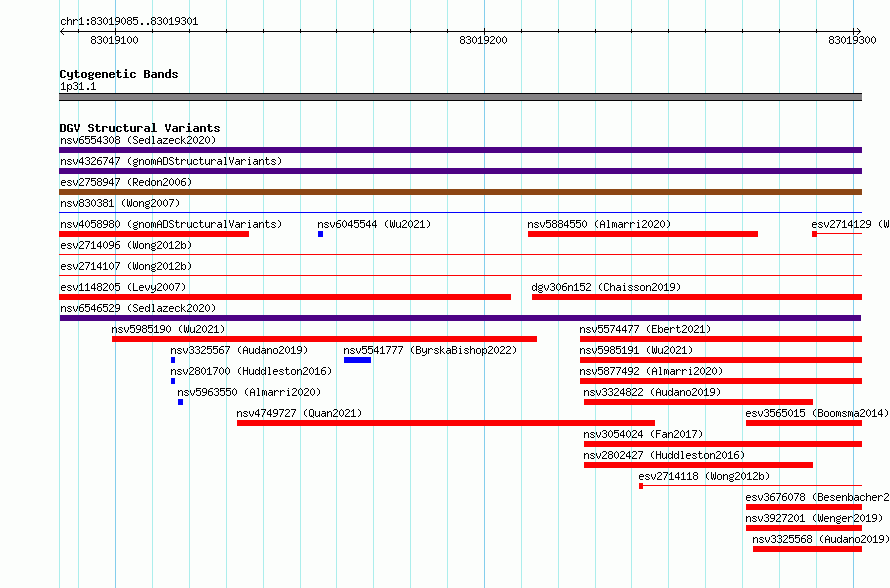Open the esv2714107 (Wong2012b) label
The width and height of the screenshot is (890, 588).
coord(126,266)
